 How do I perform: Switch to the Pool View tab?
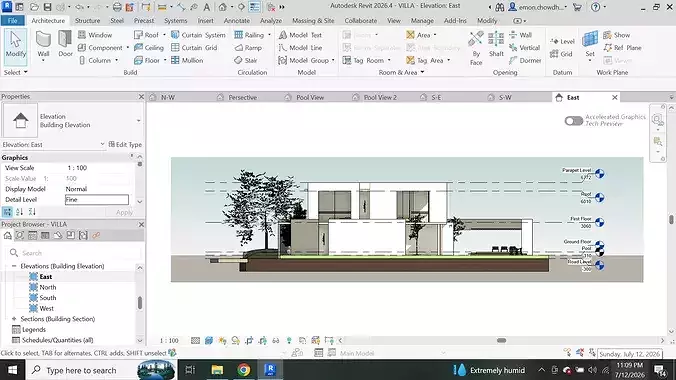[310, 97]
